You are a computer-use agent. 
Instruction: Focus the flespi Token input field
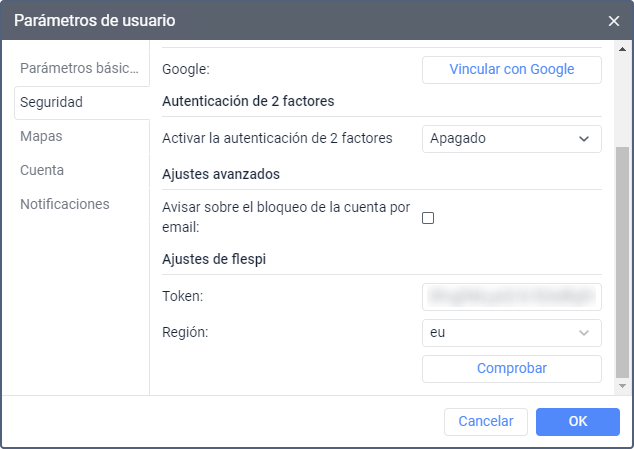511,296
